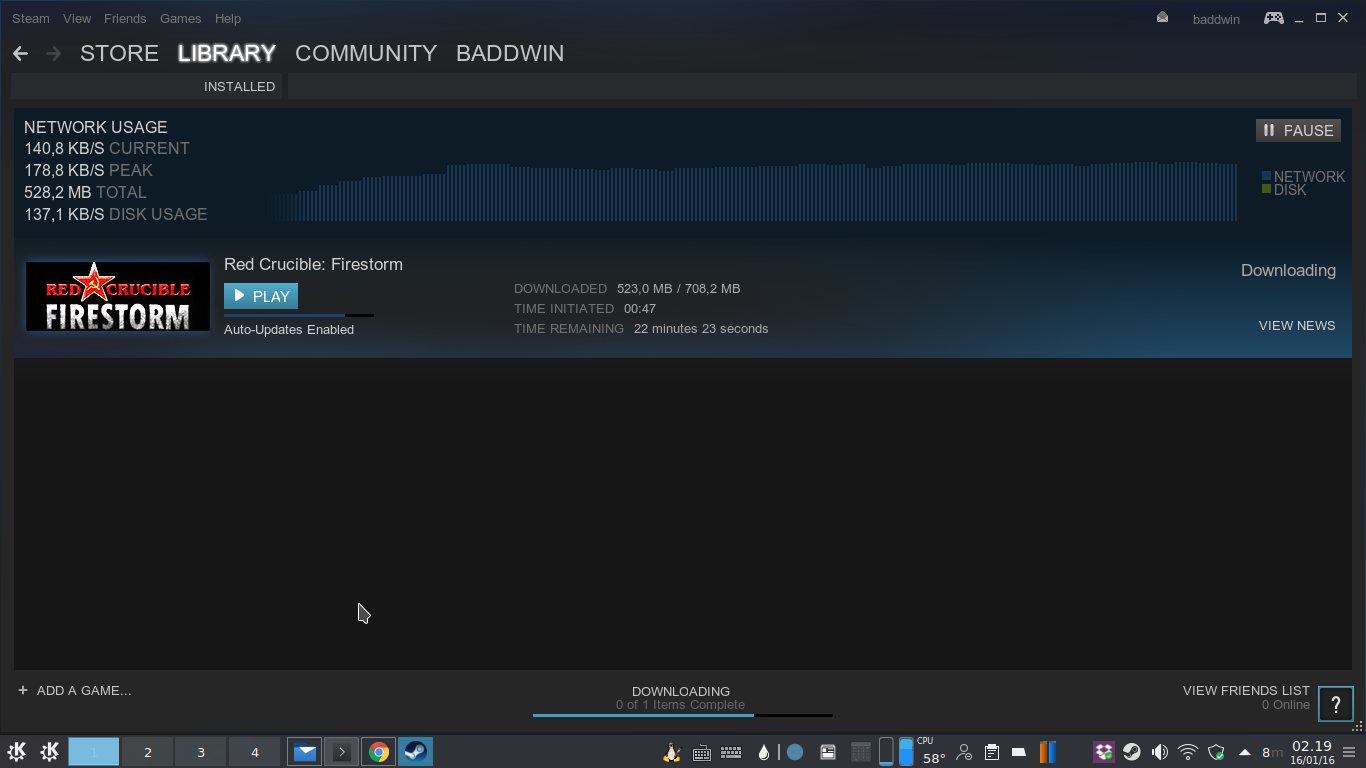This screenshot has width=1366, height=768.
Task: Click the DOWNLOADING status at bottom
Action: pyautogui.click(x=681, y=691)
